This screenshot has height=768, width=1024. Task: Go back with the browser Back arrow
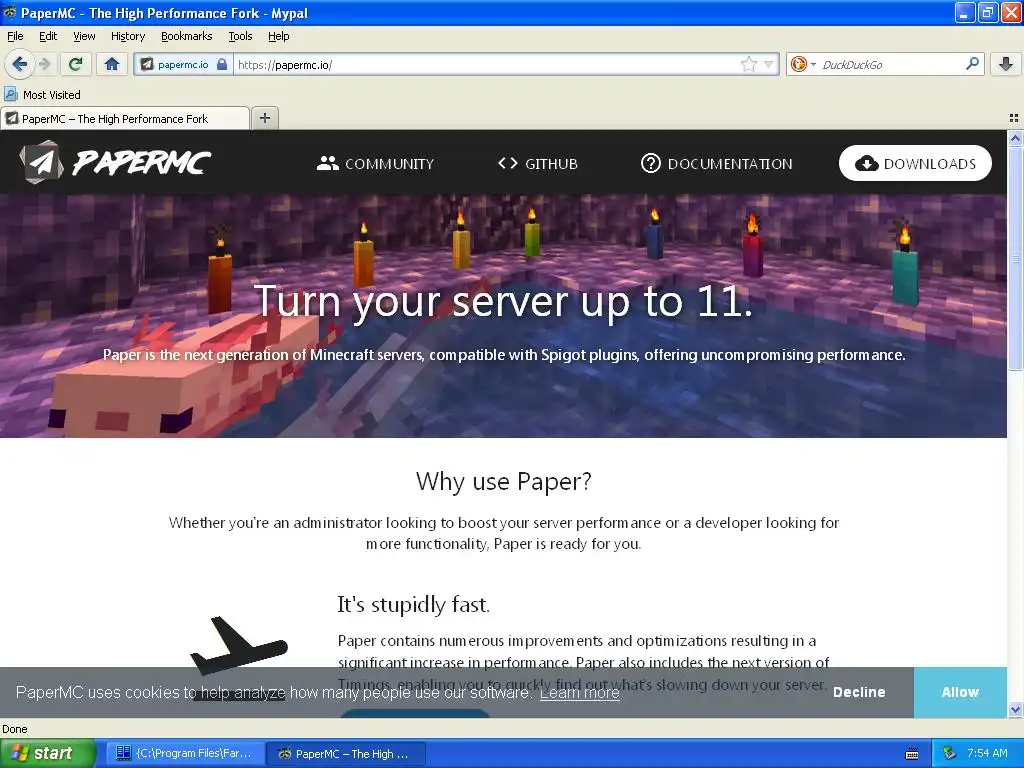[x=19, y=64]
